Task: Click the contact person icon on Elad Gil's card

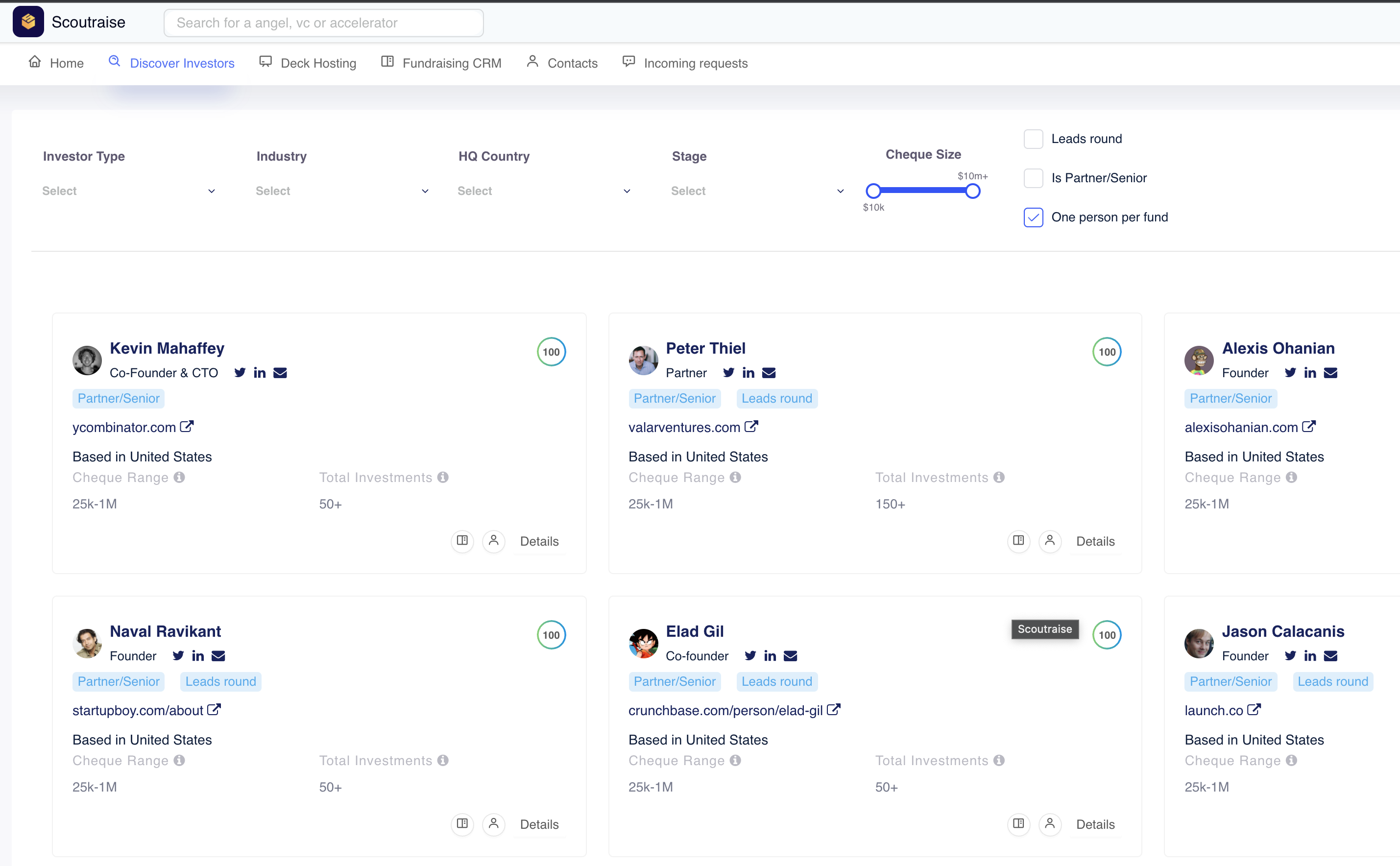Action: coord(1049,823)
